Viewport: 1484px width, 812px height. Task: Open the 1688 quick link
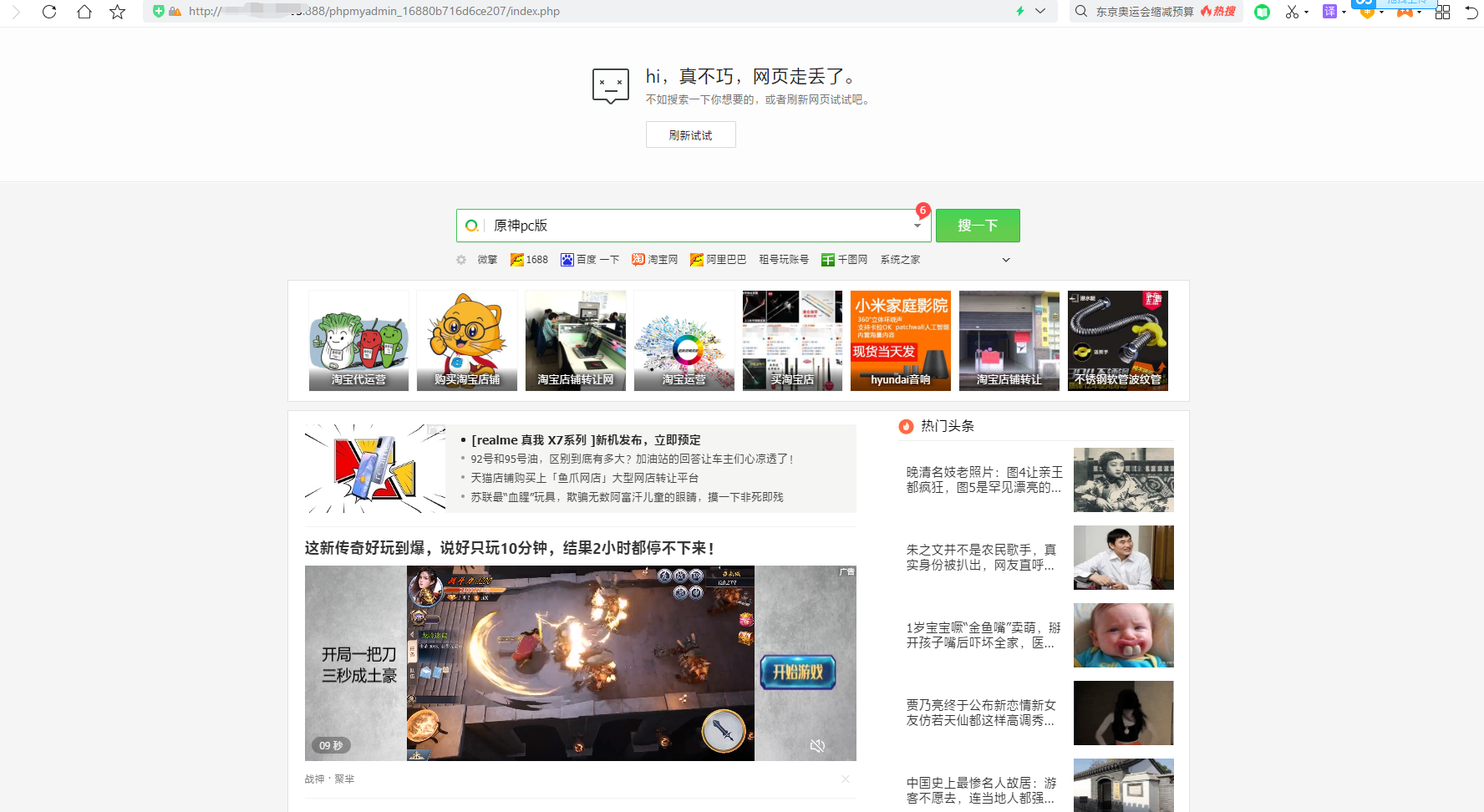point(529,260)
